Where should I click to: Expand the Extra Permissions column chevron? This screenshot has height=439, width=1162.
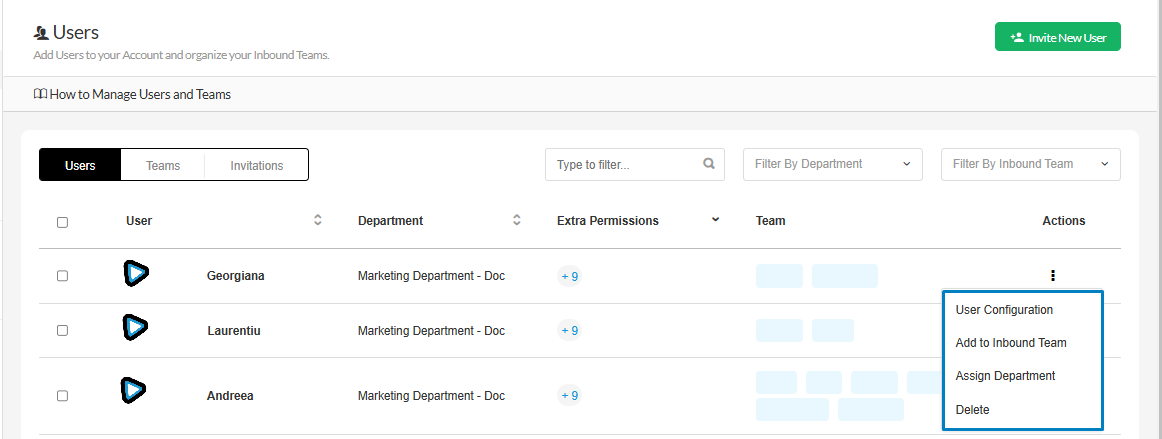pyautogui.click(x=715, y=220)
